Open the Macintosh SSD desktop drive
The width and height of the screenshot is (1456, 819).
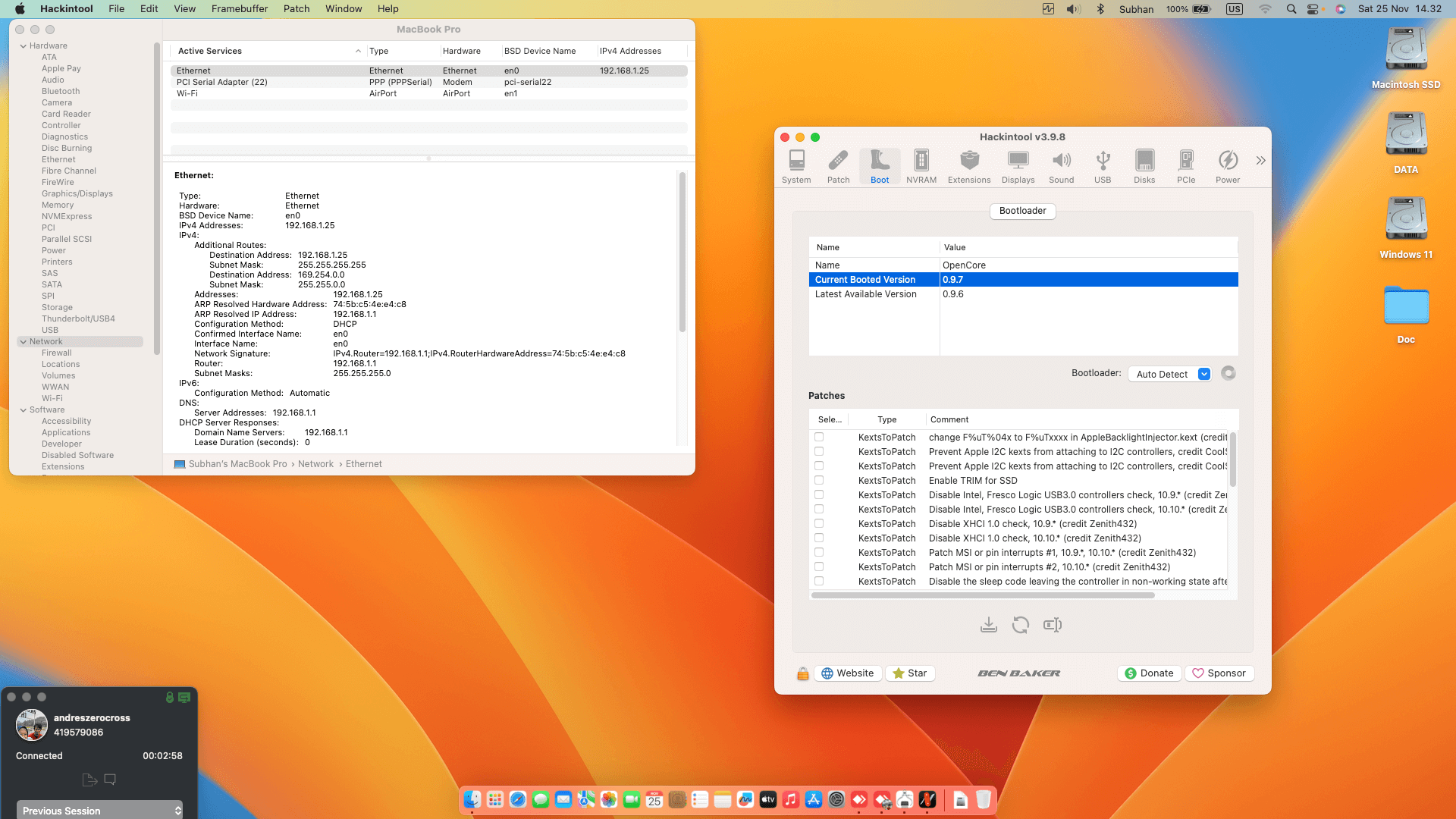(1406, 58)
